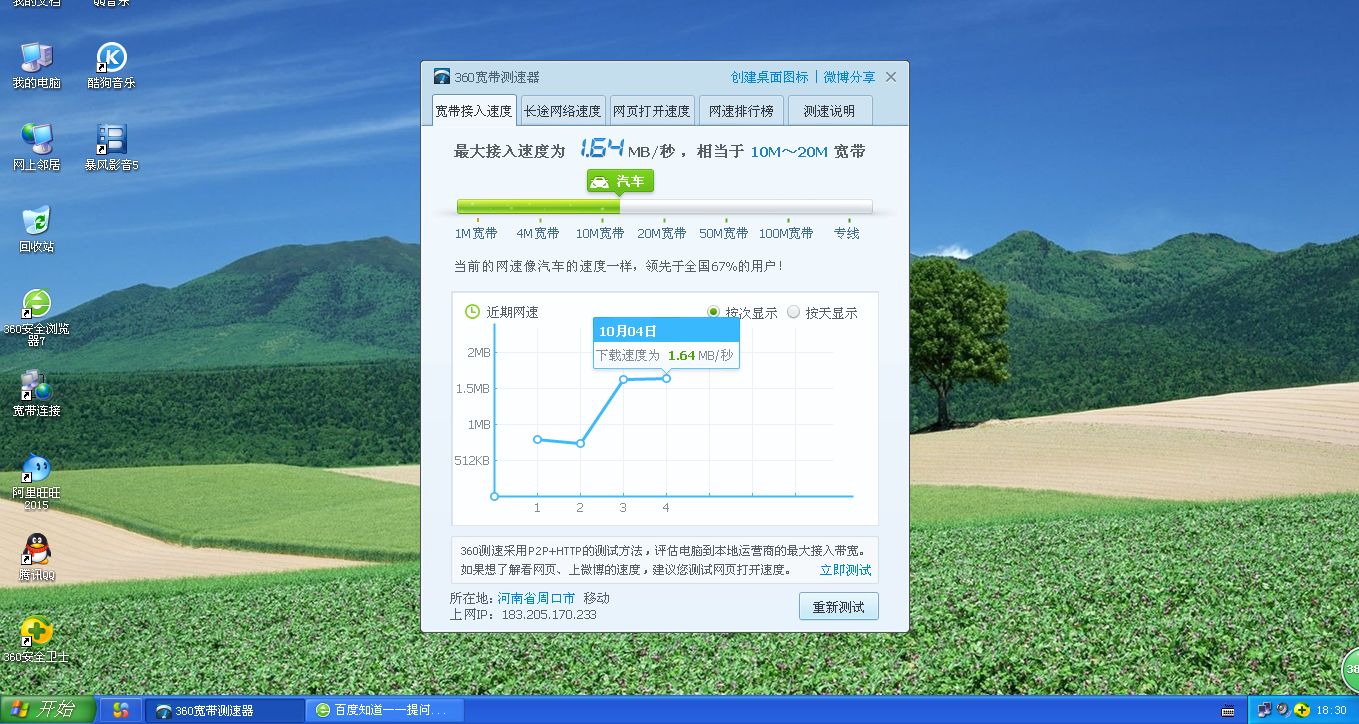Click the 立即测试 link
Image resolution: width=1359 pixels, height=724 pixels.
[x=845, y=570]
